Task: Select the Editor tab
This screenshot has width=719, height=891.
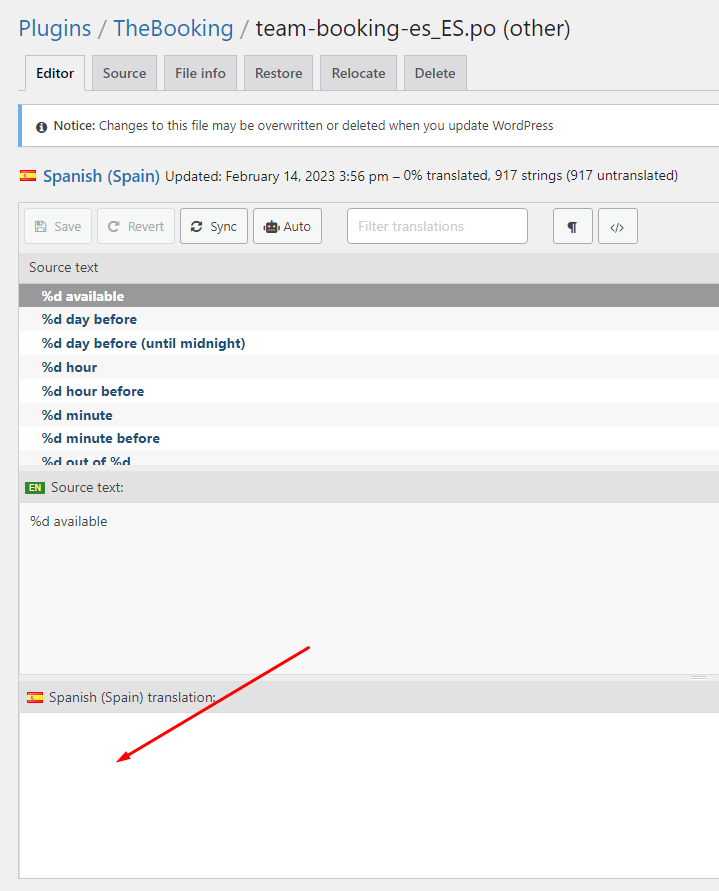Action: [55, 73]
